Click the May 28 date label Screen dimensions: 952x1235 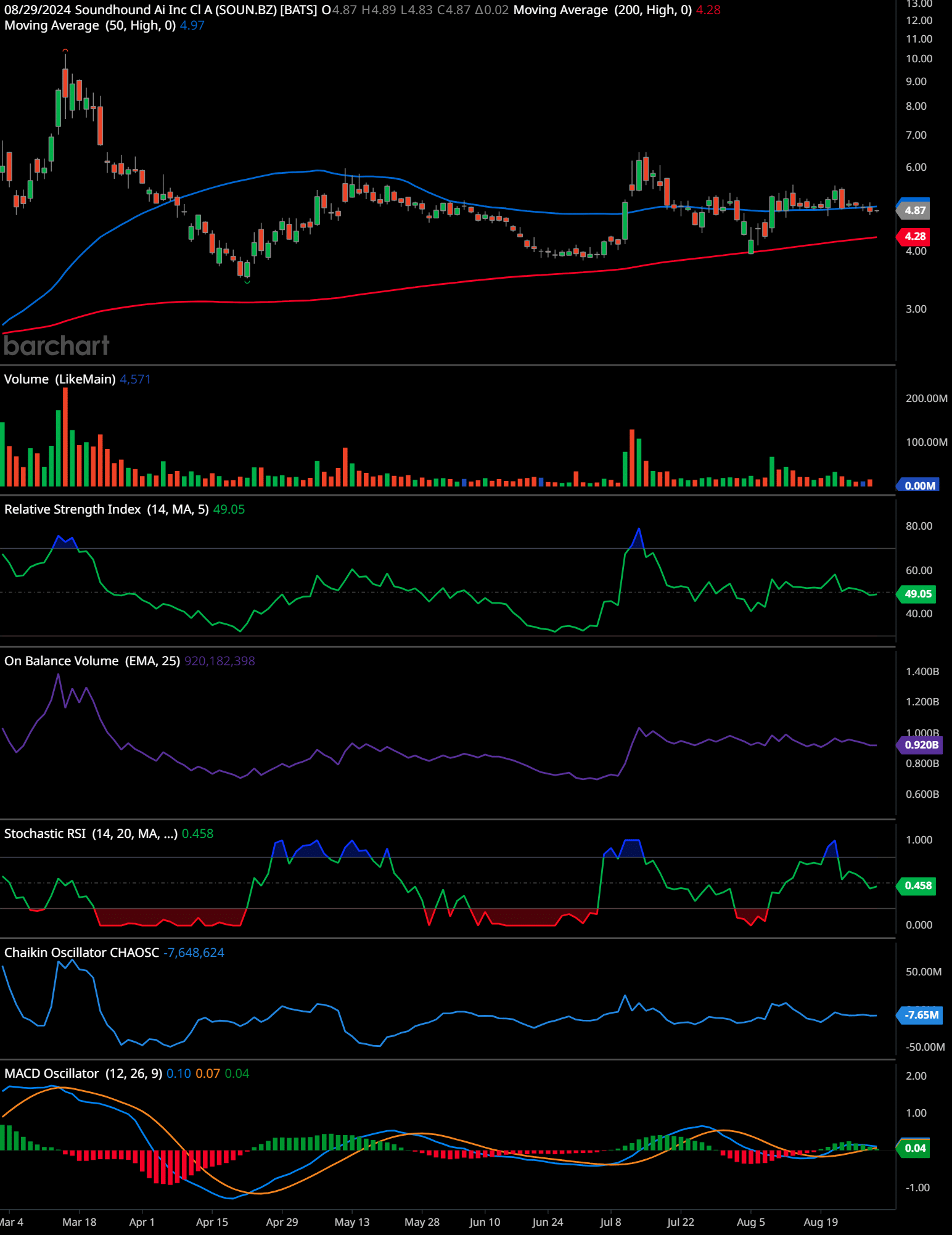pos(422,1222)
